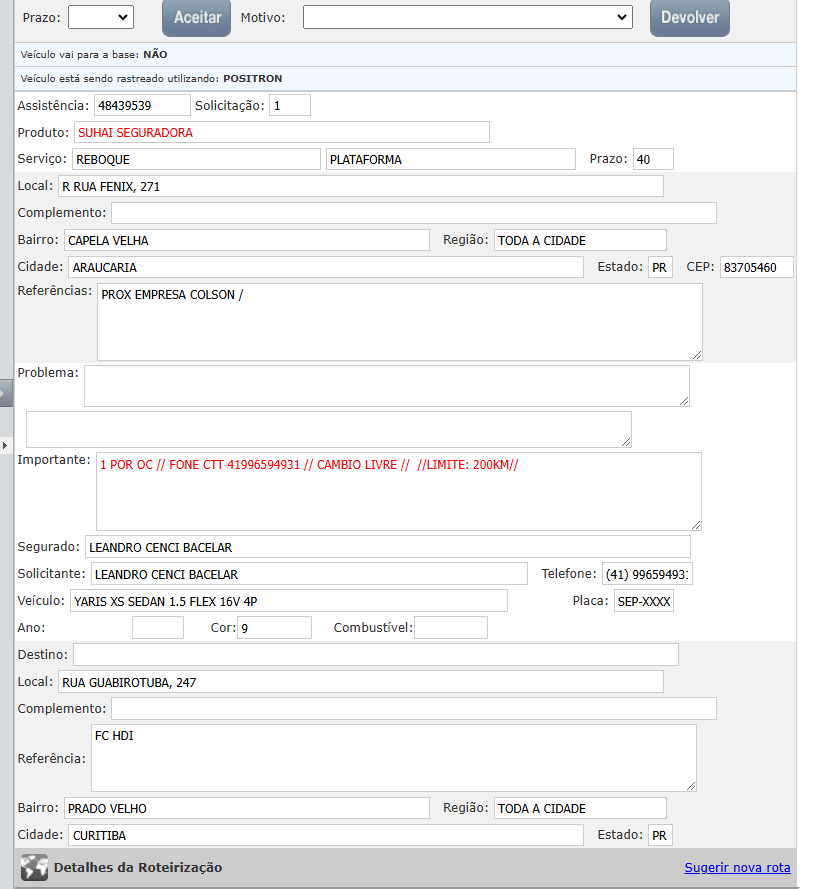Screen dimensions: 819x889
Task: Open the Prazo dropdown at the top
Action: click(101, 17)
